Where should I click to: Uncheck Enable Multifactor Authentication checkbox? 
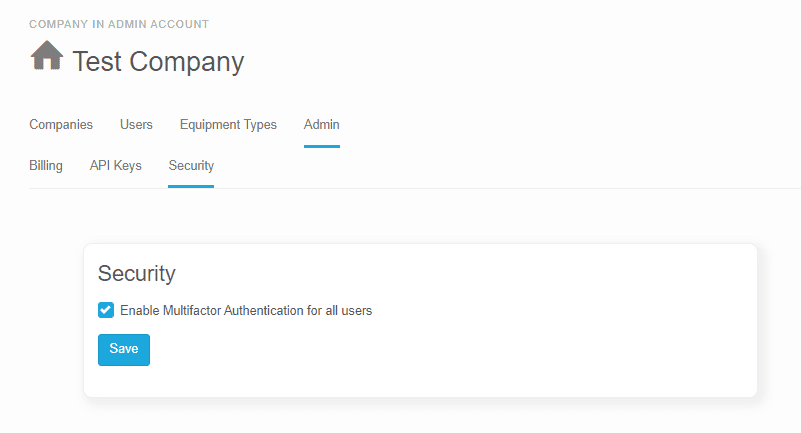[106, 310]
